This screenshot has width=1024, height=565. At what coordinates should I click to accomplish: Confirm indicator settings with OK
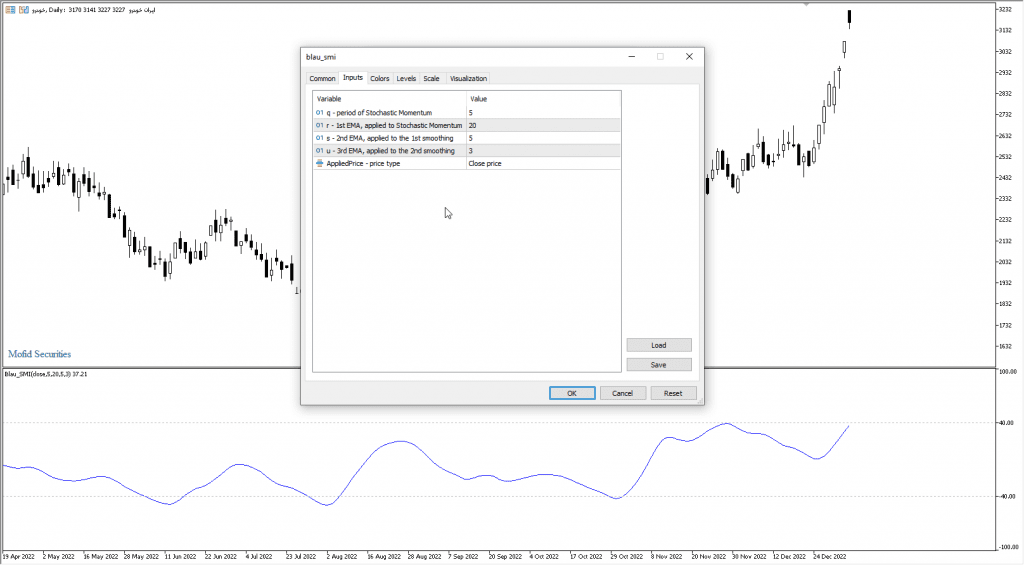[x=572, y=393]
